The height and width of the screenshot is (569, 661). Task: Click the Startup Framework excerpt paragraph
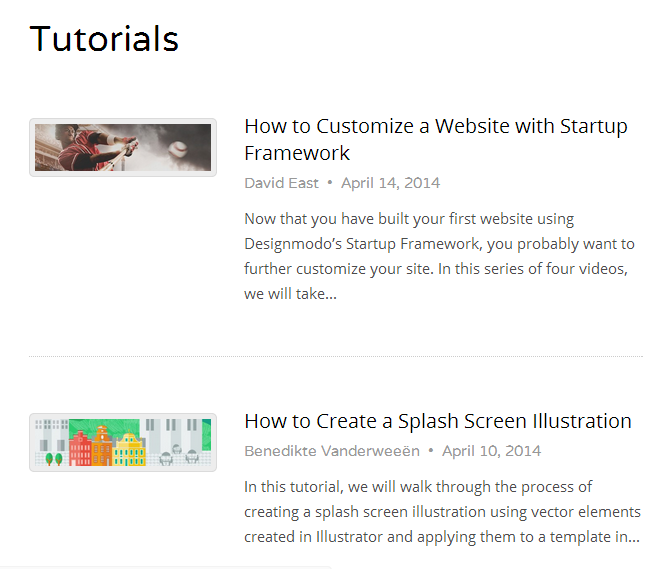(439, 256)
